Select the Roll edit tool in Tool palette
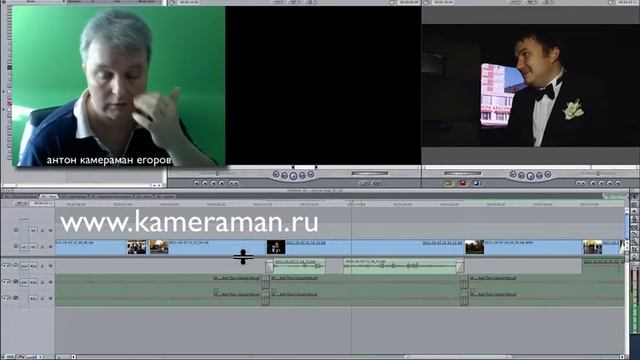 coord(635,219)
